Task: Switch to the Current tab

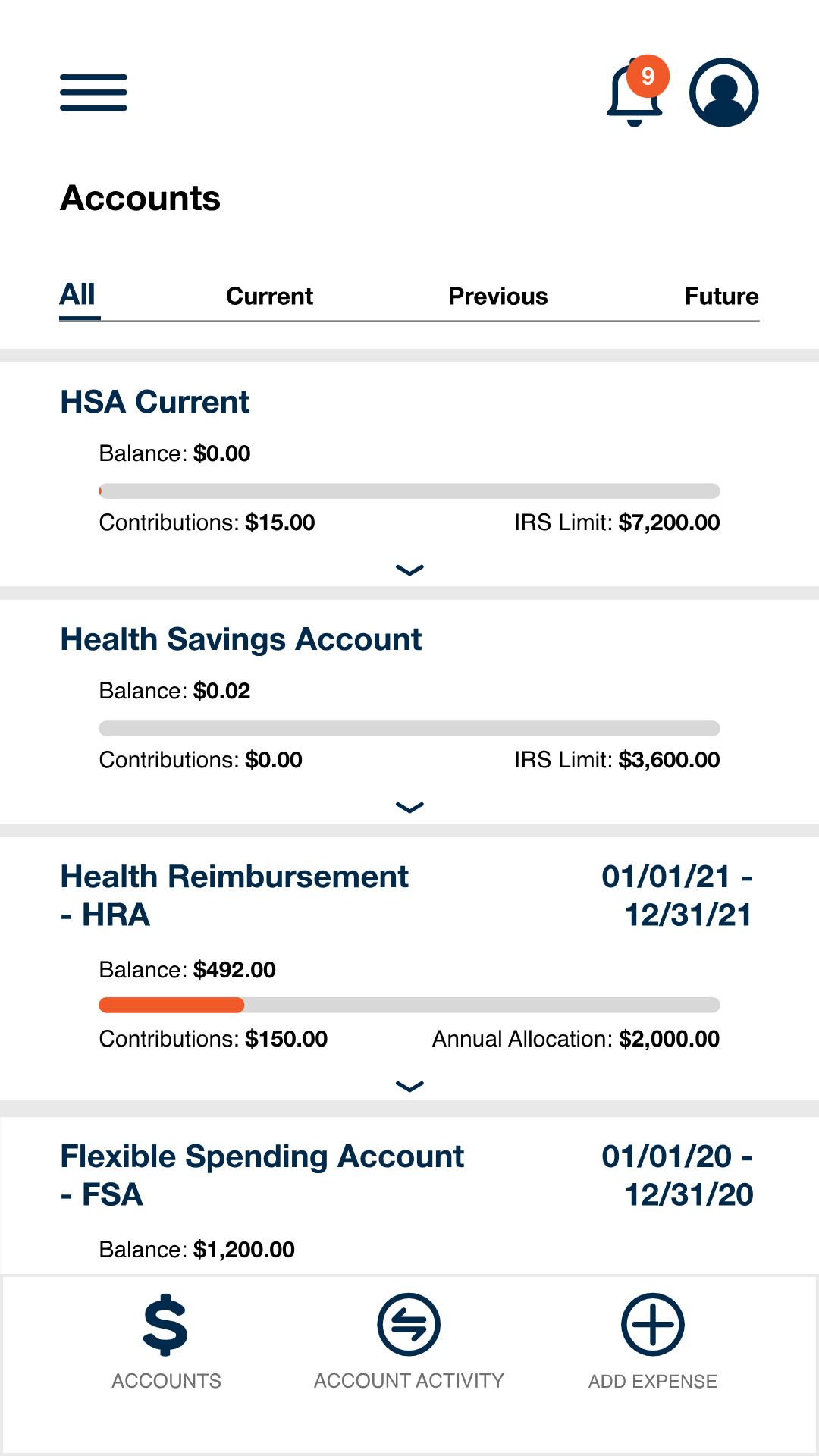Action: coord(269,297)
